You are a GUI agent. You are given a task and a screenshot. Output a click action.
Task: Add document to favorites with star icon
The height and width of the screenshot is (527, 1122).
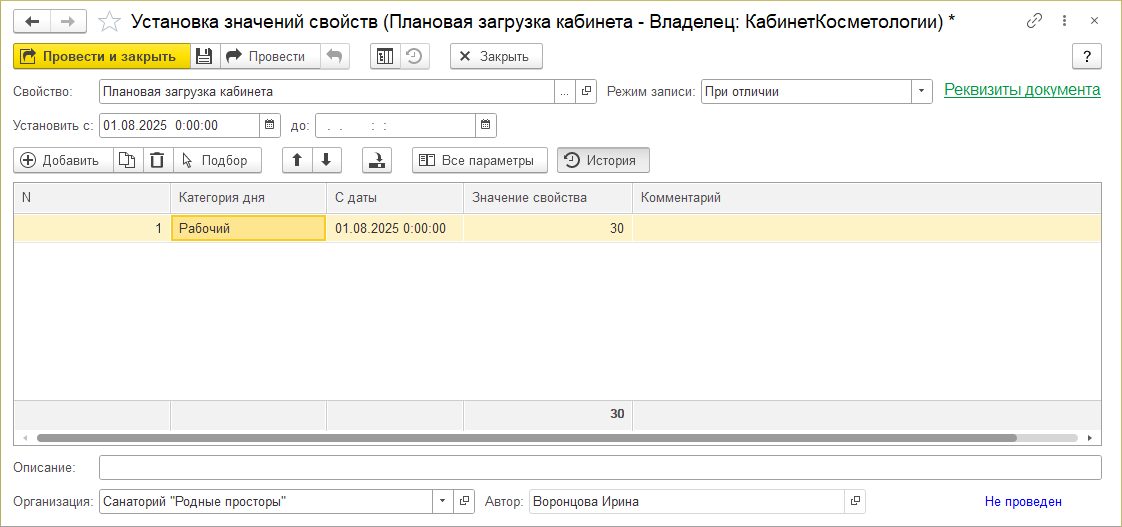click(x=112, y=21)
